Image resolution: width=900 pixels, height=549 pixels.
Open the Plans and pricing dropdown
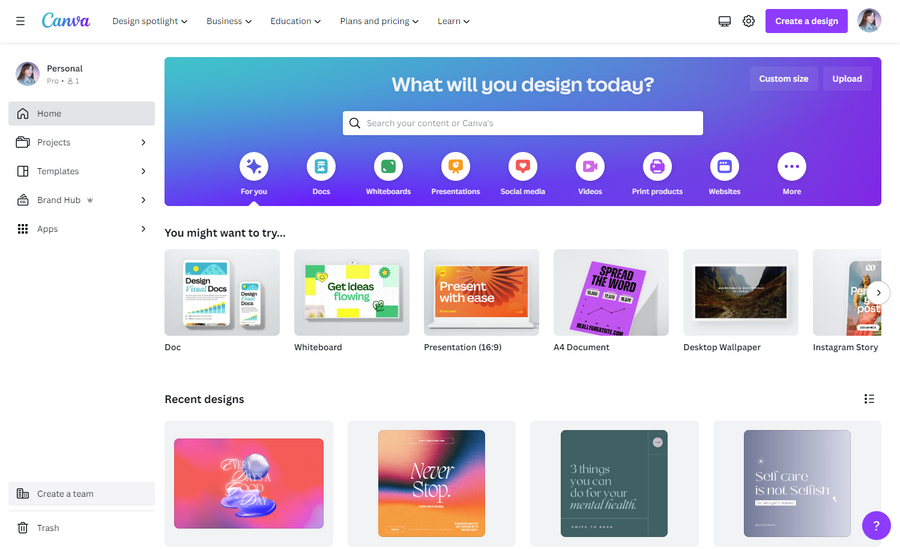(x=379, y=21)
